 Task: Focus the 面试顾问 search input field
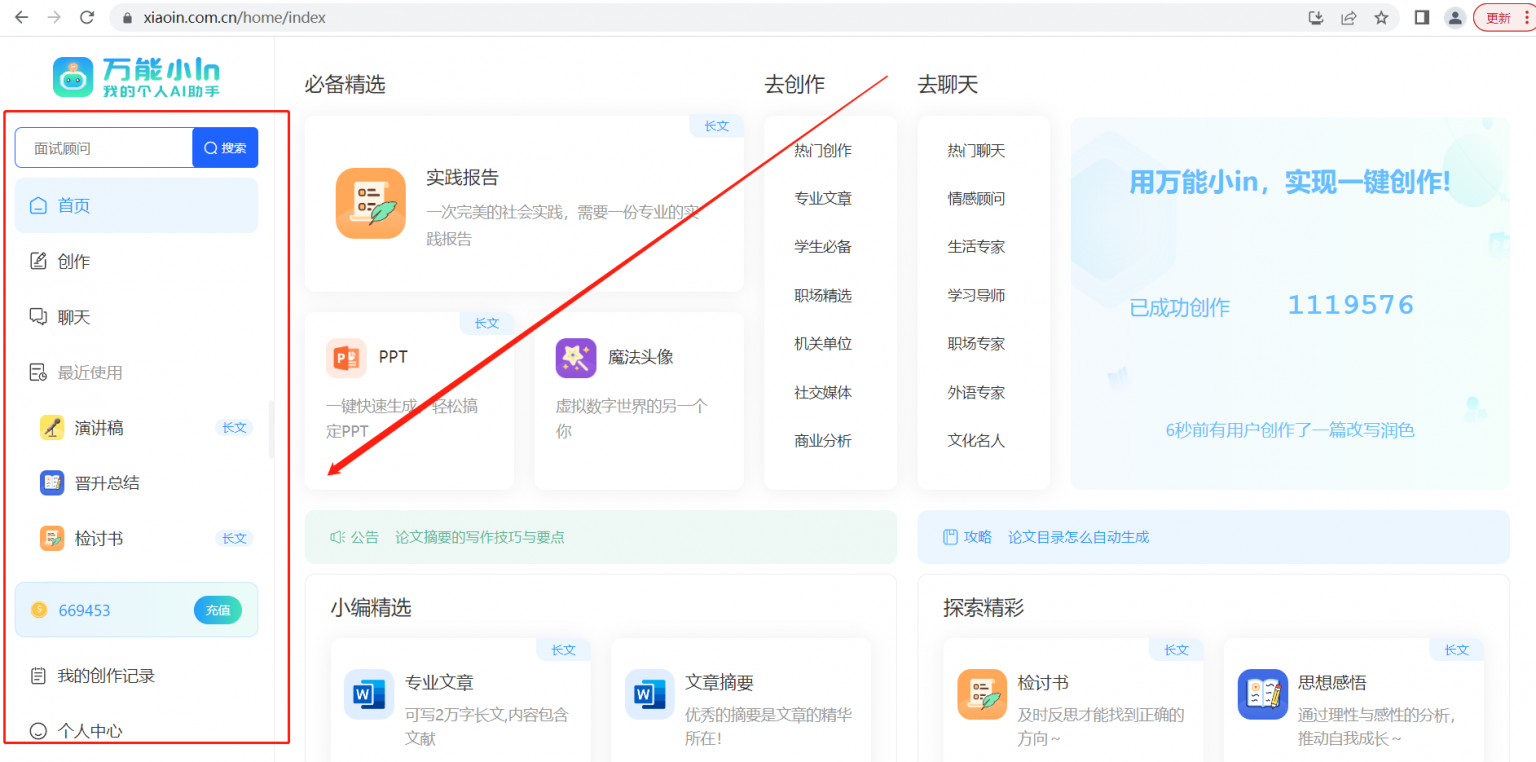104,148
